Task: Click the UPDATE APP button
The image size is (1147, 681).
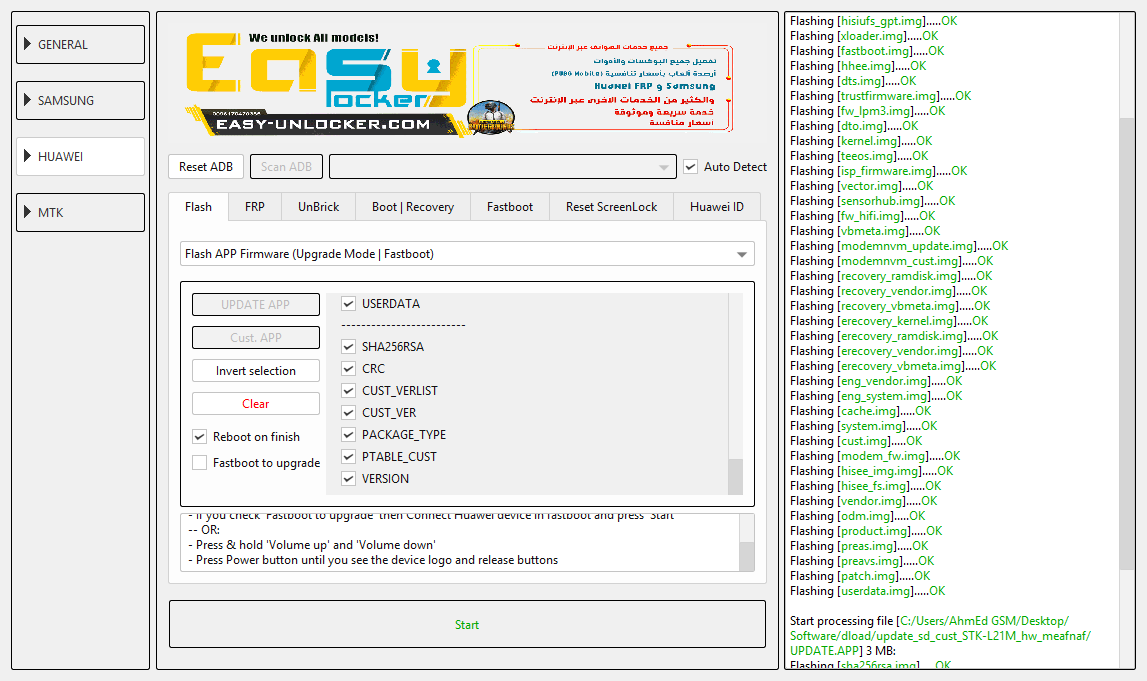Action: (x=255, y=304)
